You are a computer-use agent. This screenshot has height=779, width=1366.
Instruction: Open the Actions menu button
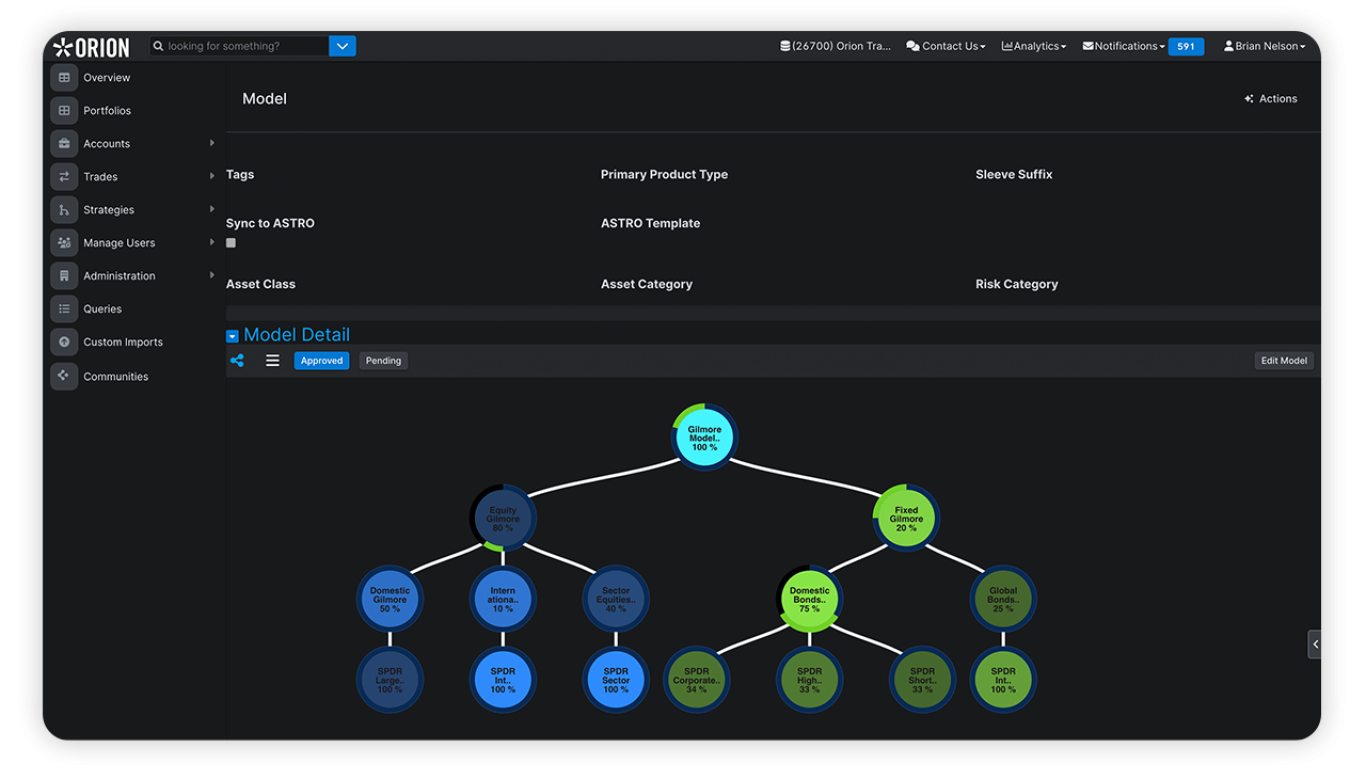pos(1270,99)
